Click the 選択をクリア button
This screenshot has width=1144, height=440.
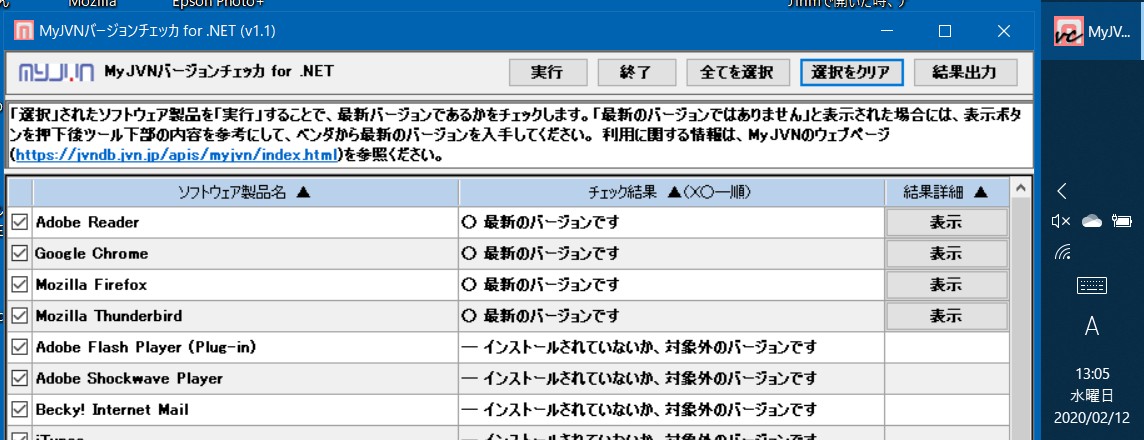coord(851,72)
